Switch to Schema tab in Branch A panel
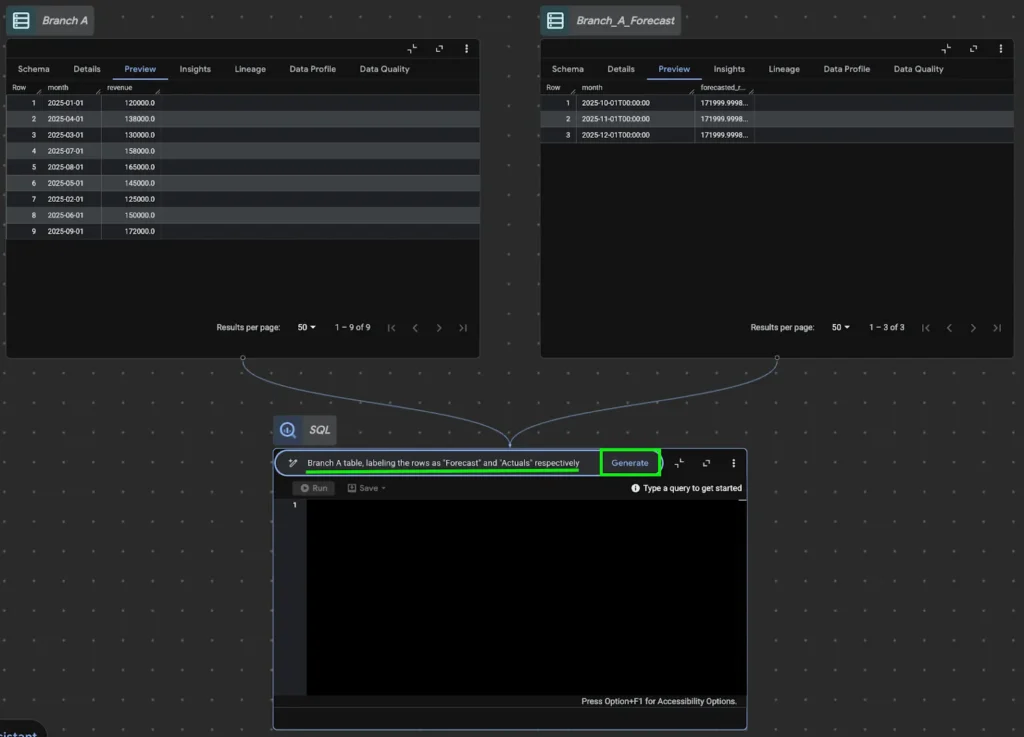The image size is (1024, 737). click(33, 69)
